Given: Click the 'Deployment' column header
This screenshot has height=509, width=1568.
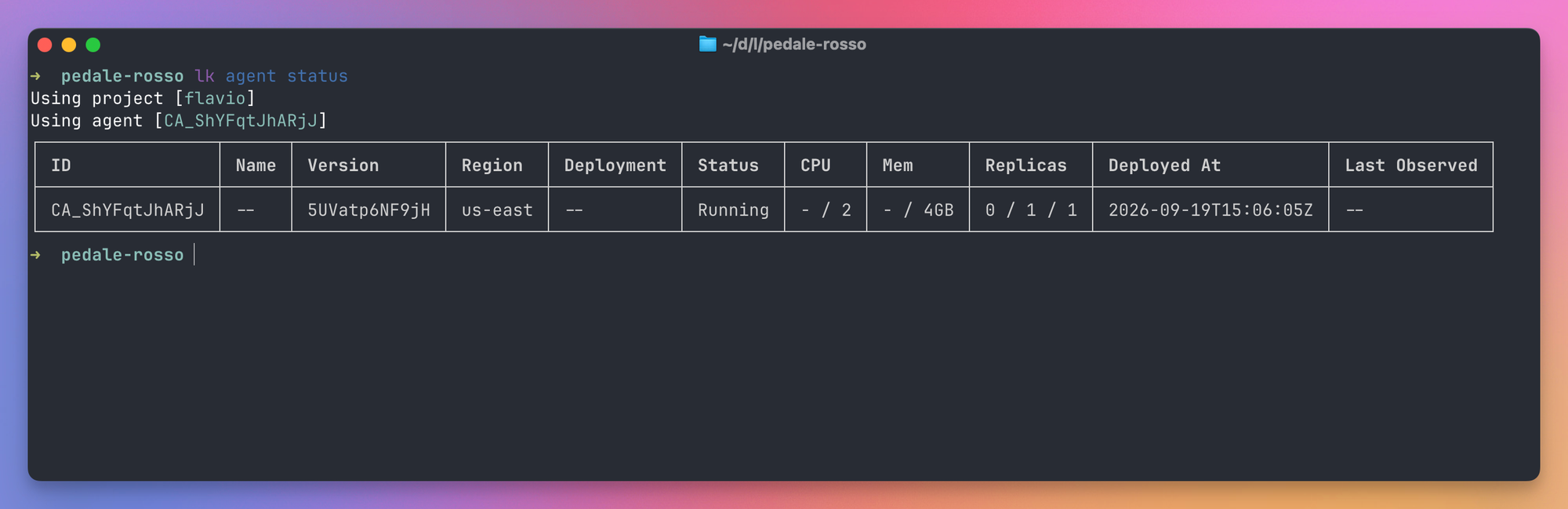Looking at the screenshot, I should pos(615,165).
